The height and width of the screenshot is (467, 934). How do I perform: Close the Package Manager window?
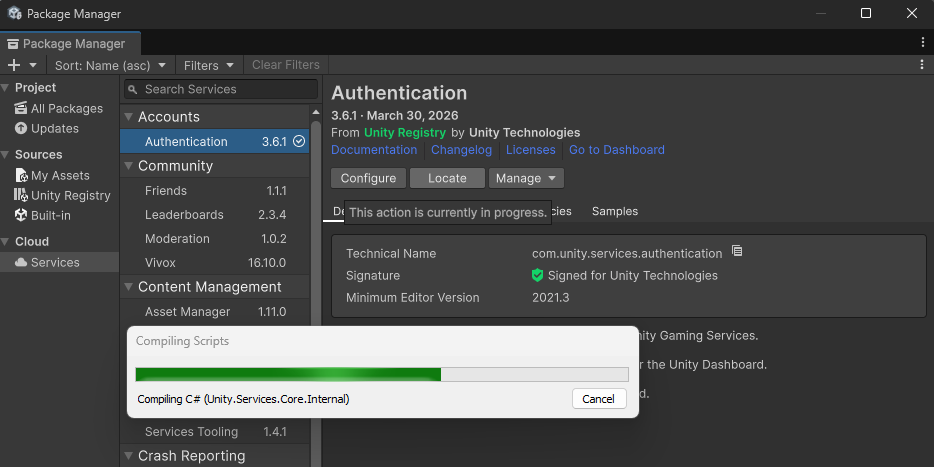911,13
